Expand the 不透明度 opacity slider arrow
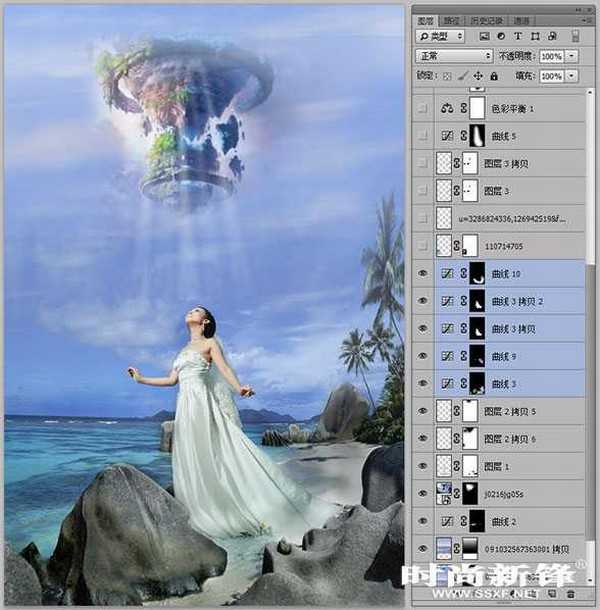600x610 pixels. click(571, 56)
